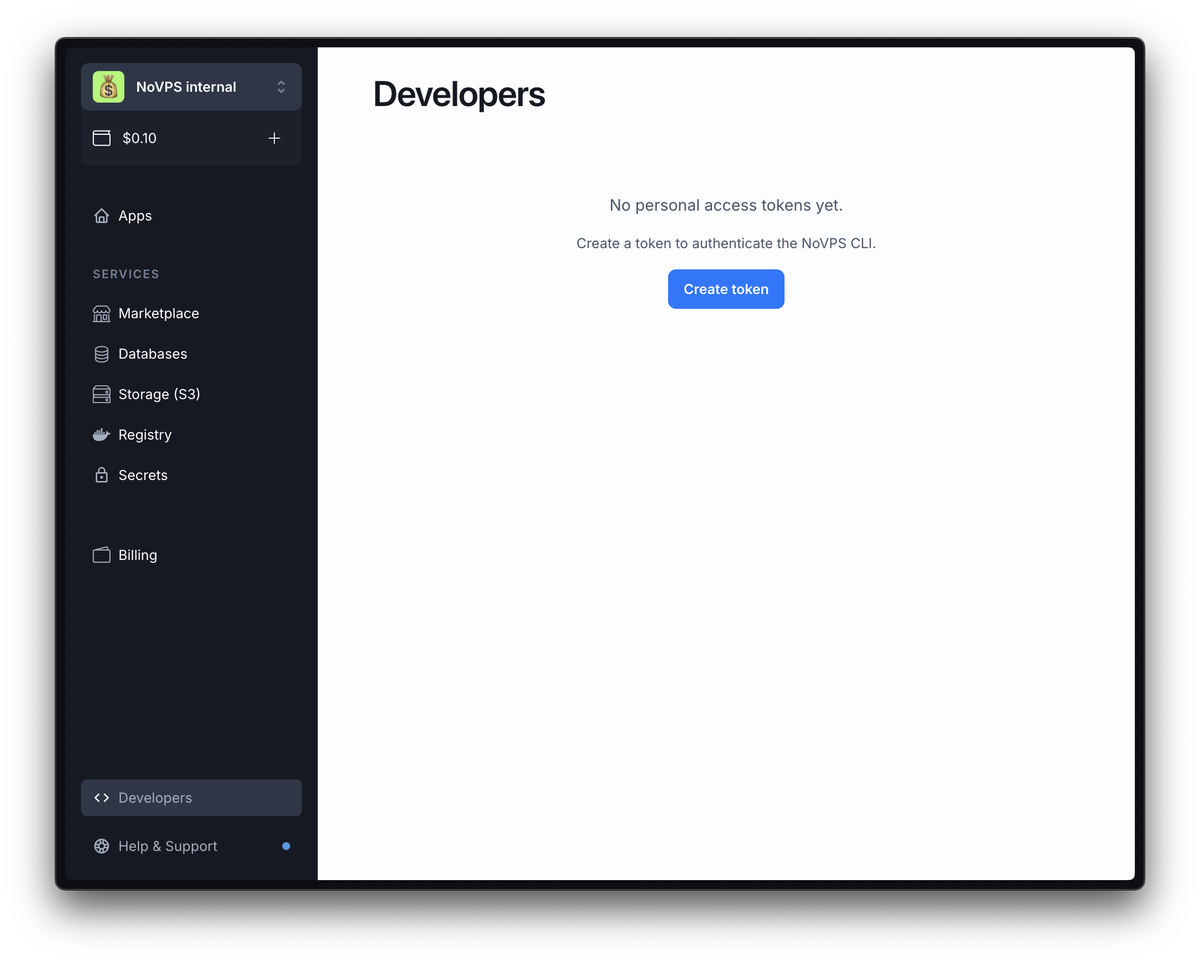Image resolution: width=1200 pixels, height=963 pixels.
Task: Click the money bag workspace avatar
Action: pyautogui.click(x=108, y=87)
